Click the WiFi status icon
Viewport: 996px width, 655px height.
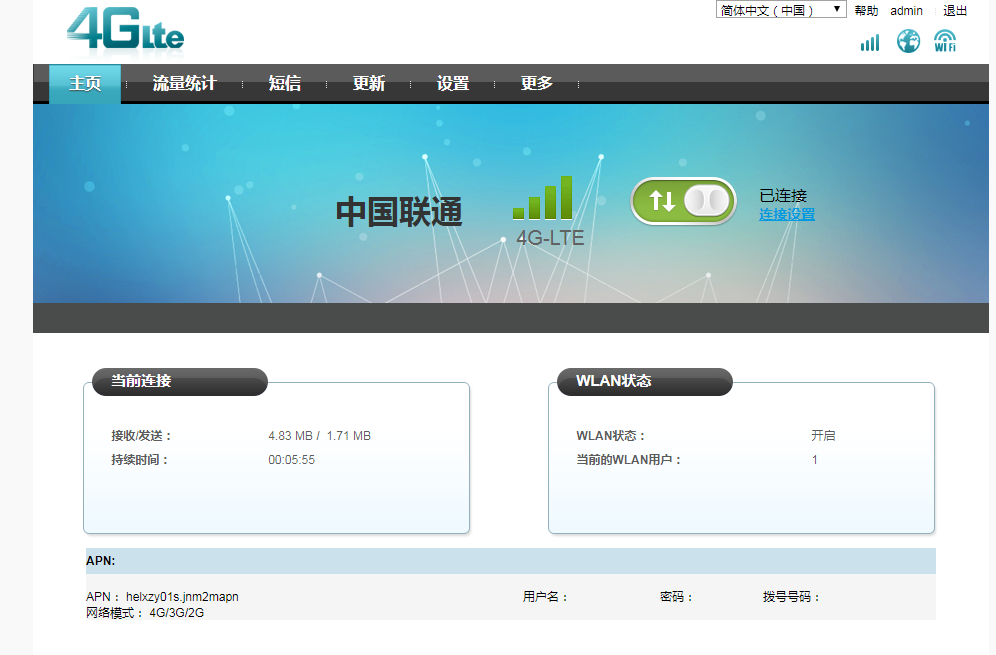tap(945, 41)
